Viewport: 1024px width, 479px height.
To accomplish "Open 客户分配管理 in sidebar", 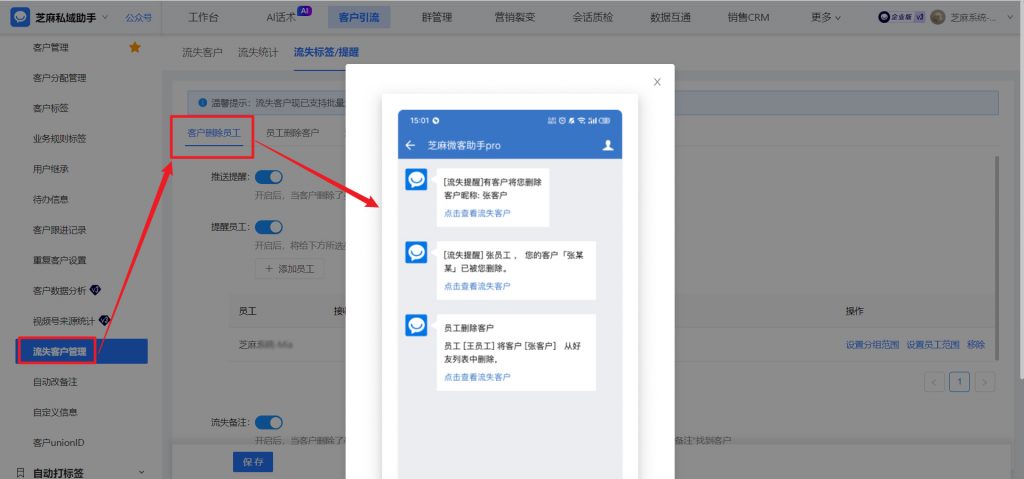I will [x=59, y=78].
